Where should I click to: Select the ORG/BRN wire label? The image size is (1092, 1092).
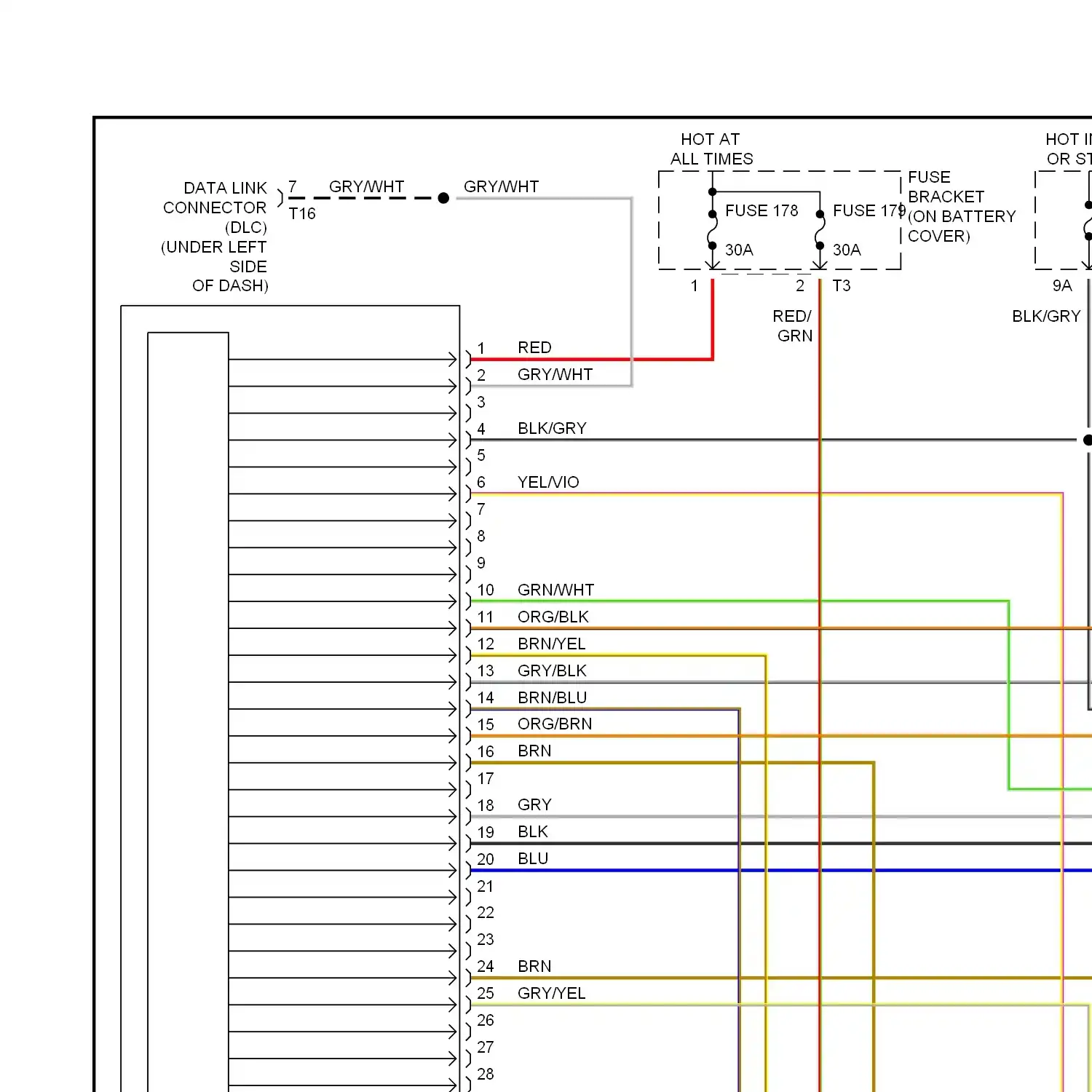(555, 724)
